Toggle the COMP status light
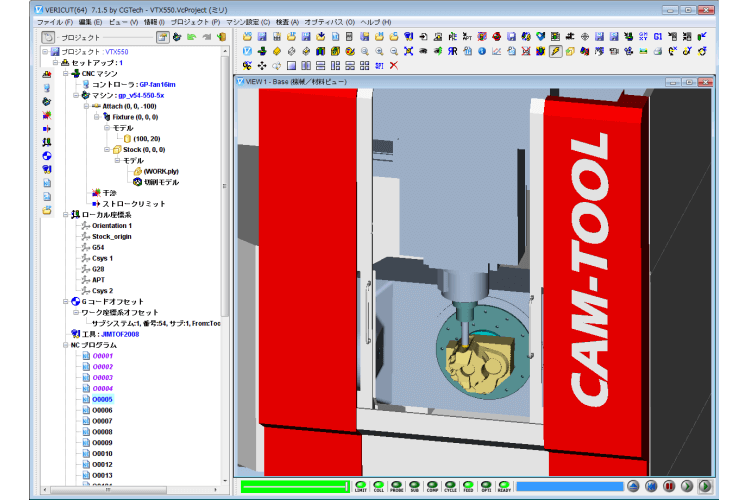The height and width of the screenshot is (500, 750). pos(432,486)
